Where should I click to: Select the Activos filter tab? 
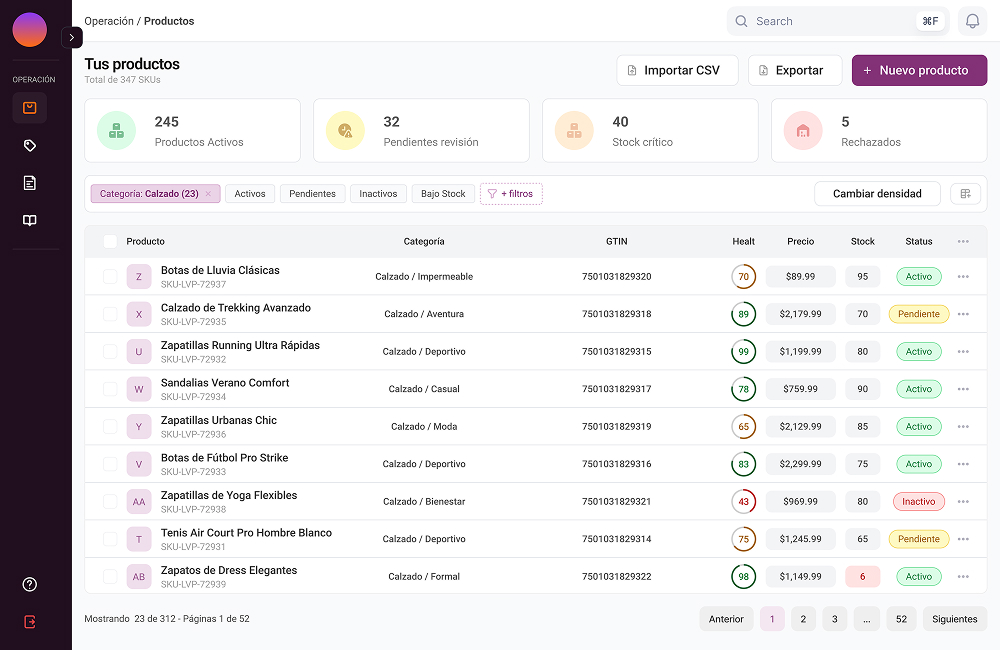tap(249, 194)
